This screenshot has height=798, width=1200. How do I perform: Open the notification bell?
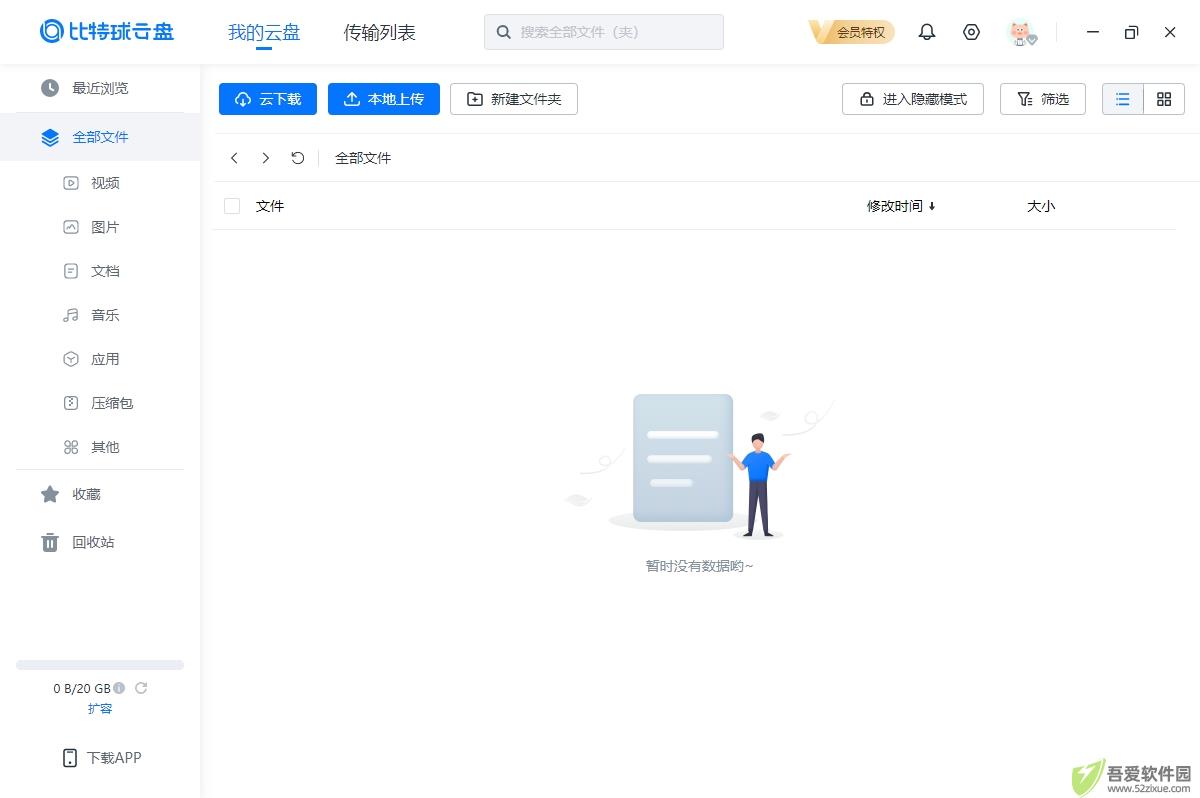click(927, 32)
